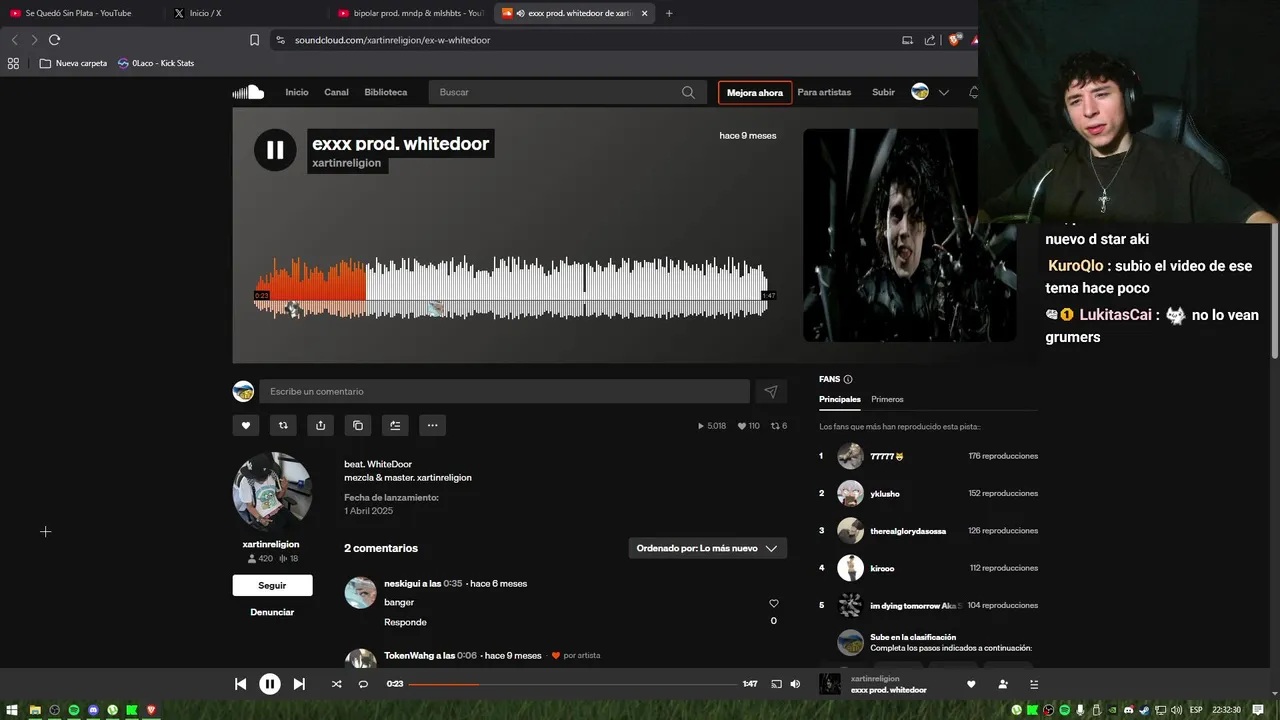Open the play queue list icon
This screenshot has height=720, width=1280.
[1034, 684]
